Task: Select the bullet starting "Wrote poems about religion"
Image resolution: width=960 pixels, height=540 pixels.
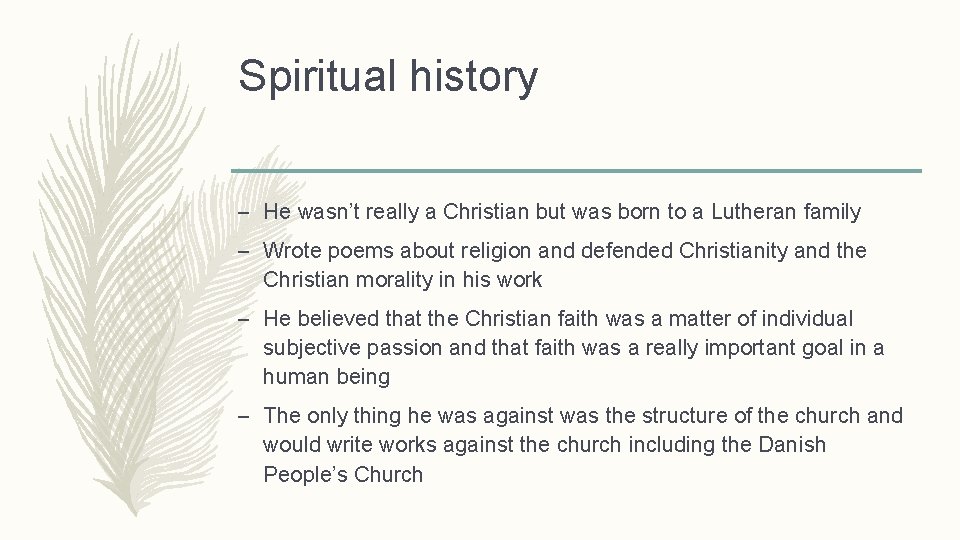Action: 564,264
